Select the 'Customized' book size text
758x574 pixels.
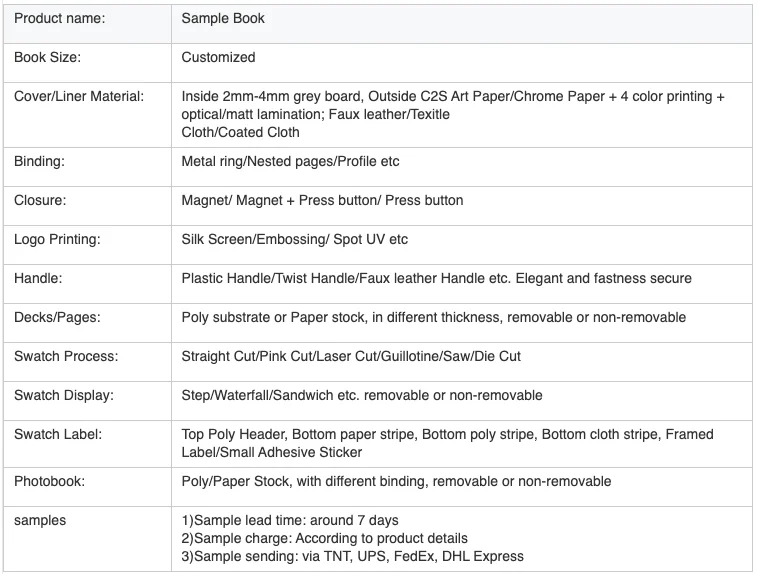(218, 57)
